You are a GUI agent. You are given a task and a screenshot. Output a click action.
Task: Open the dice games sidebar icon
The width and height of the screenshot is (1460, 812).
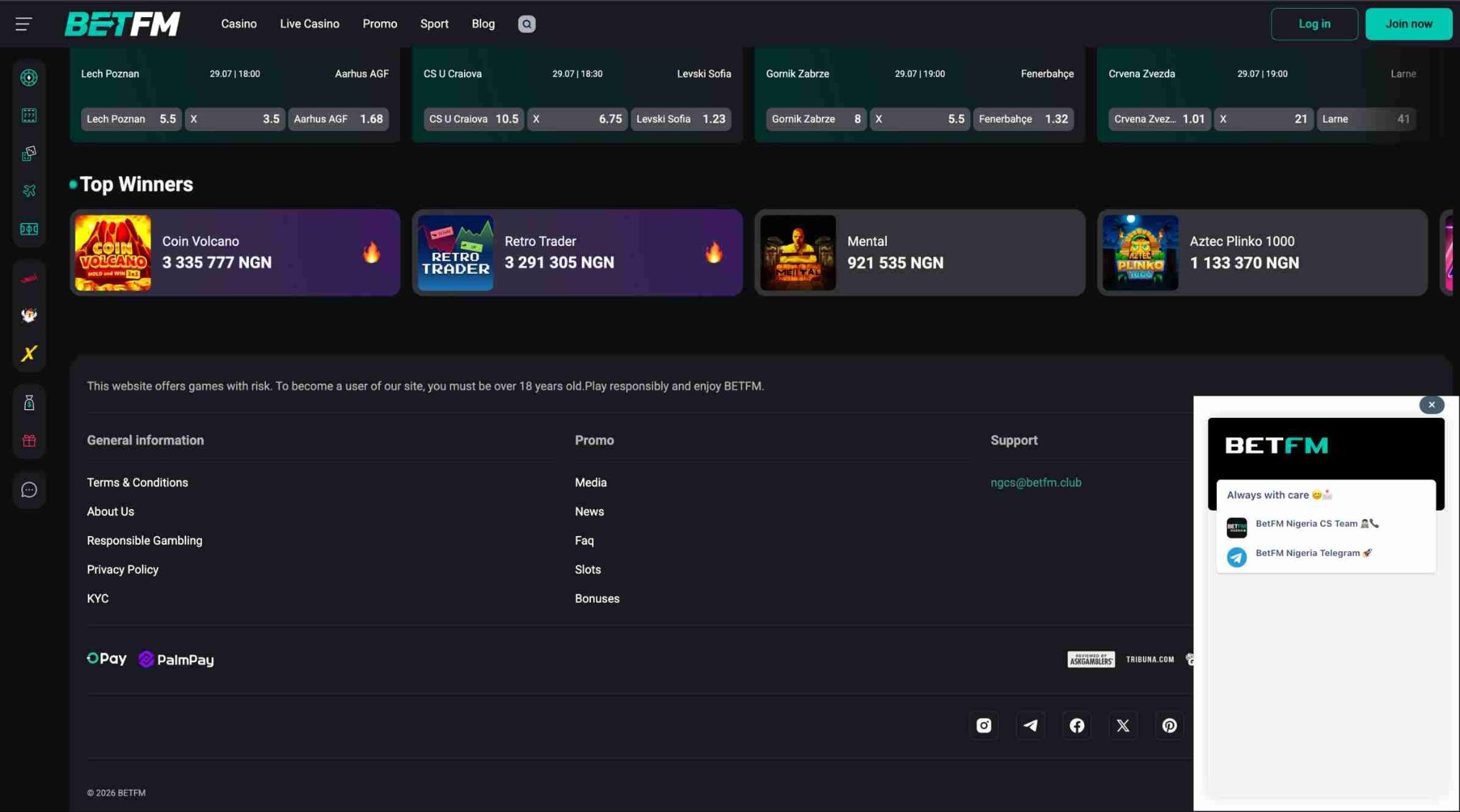29,153
